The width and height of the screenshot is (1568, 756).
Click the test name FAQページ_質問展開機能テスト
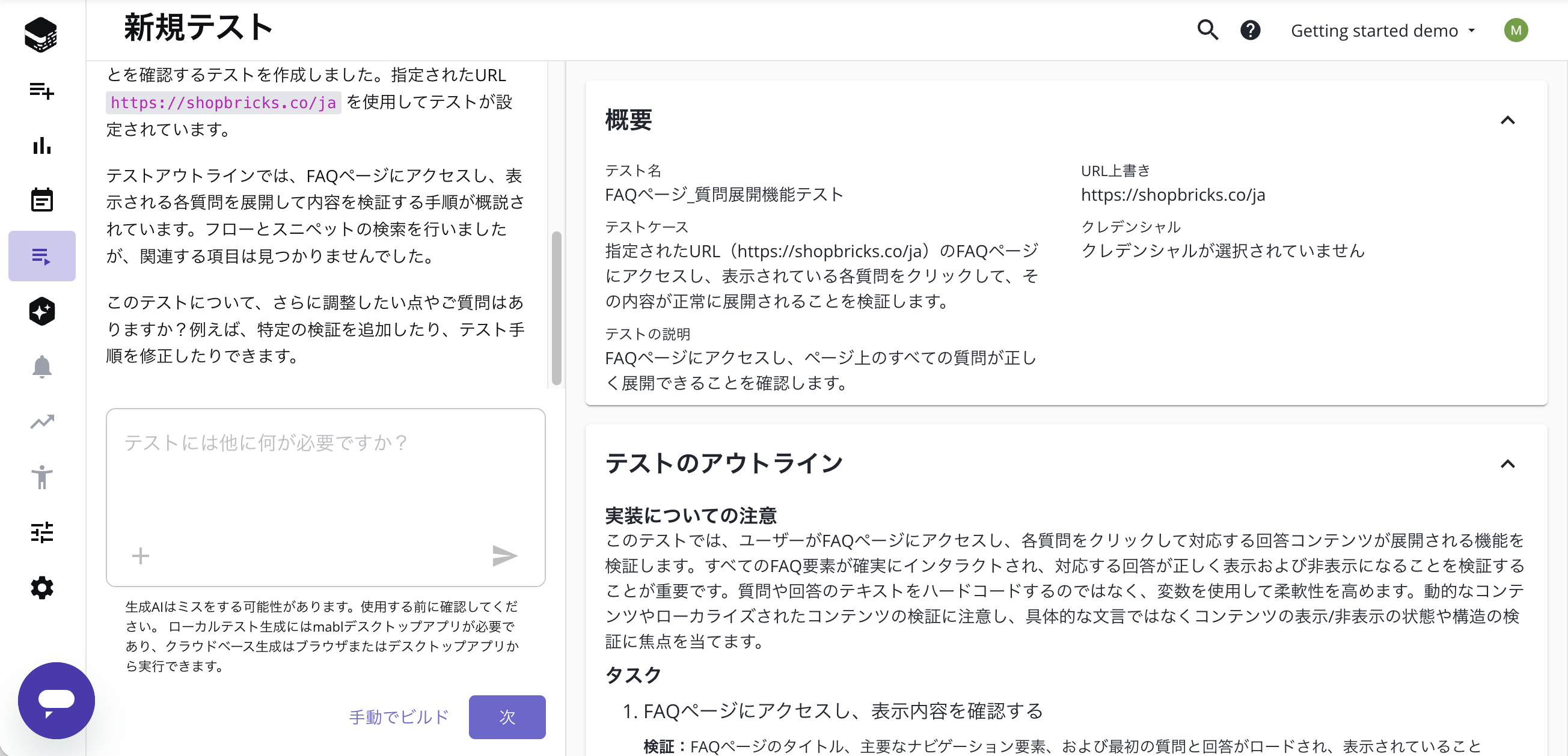point(724,195)
